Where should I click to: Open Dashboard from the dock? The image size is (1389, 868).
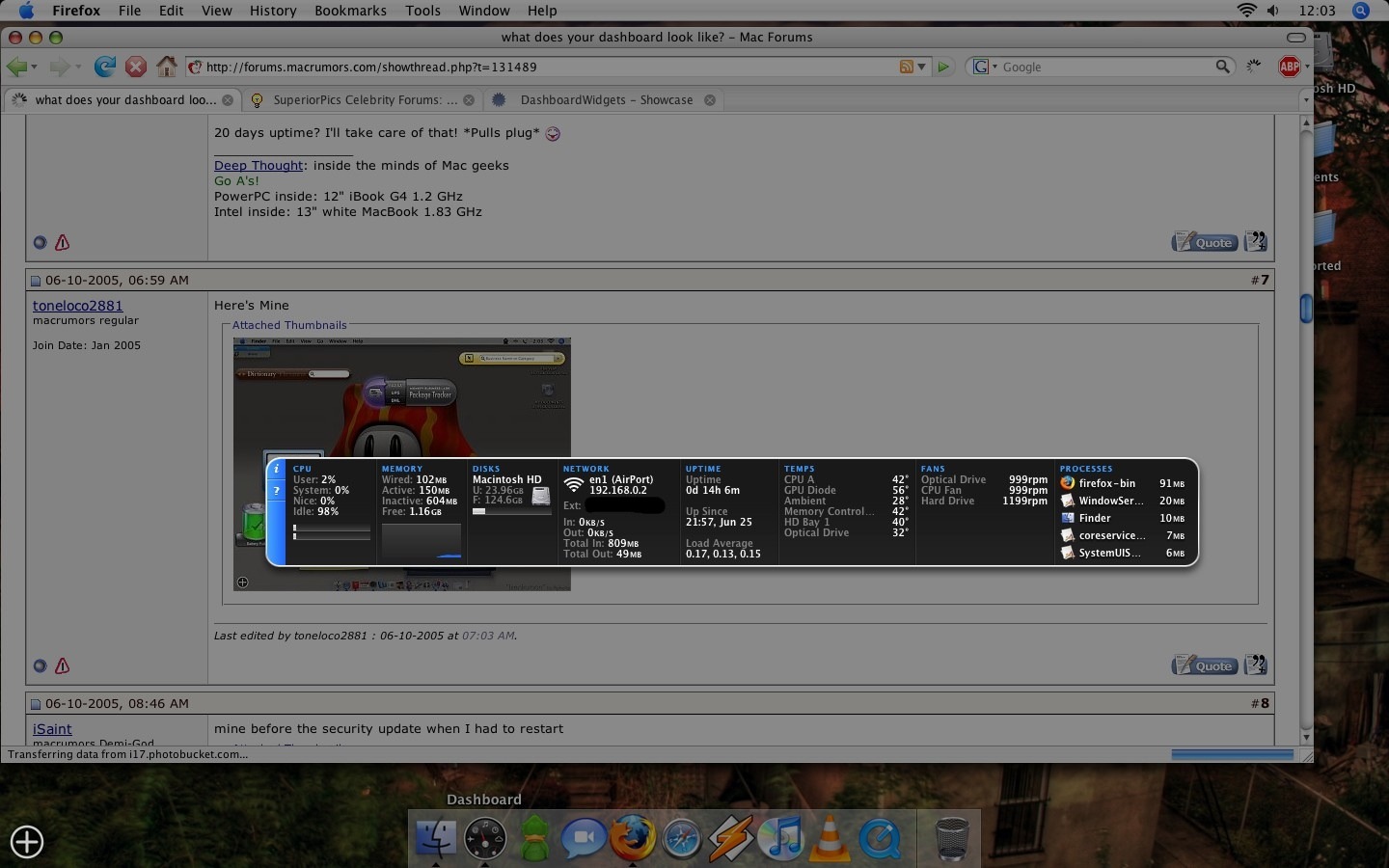pyautogui.click(x=485, y=837)
